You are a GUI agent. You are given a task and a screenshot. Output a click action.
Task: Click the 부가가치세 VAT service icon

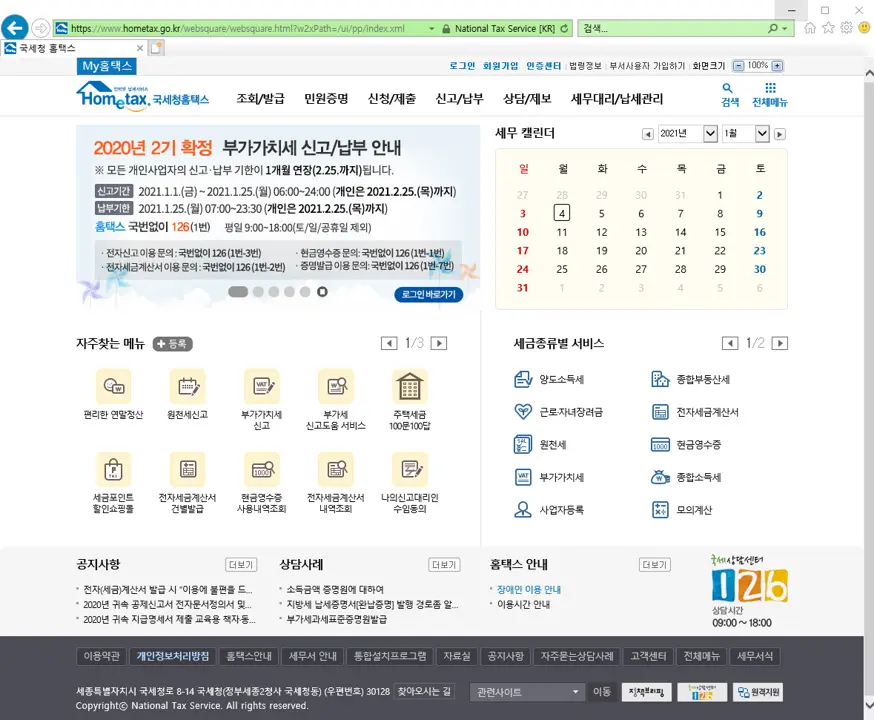click(x=523, y=477)
